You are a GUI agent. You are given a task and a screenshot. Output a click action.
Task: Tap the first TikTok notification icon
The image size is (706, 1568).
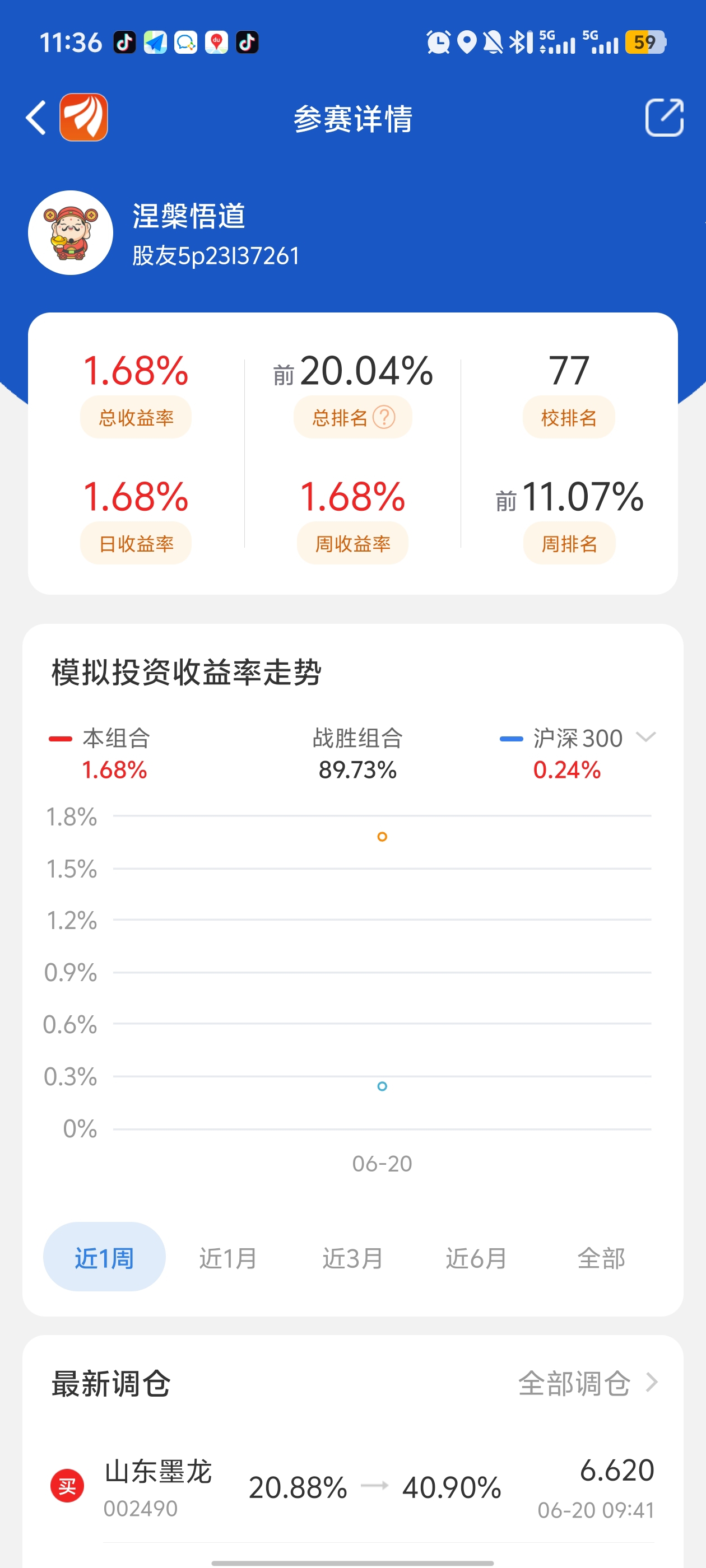point(125,42)
